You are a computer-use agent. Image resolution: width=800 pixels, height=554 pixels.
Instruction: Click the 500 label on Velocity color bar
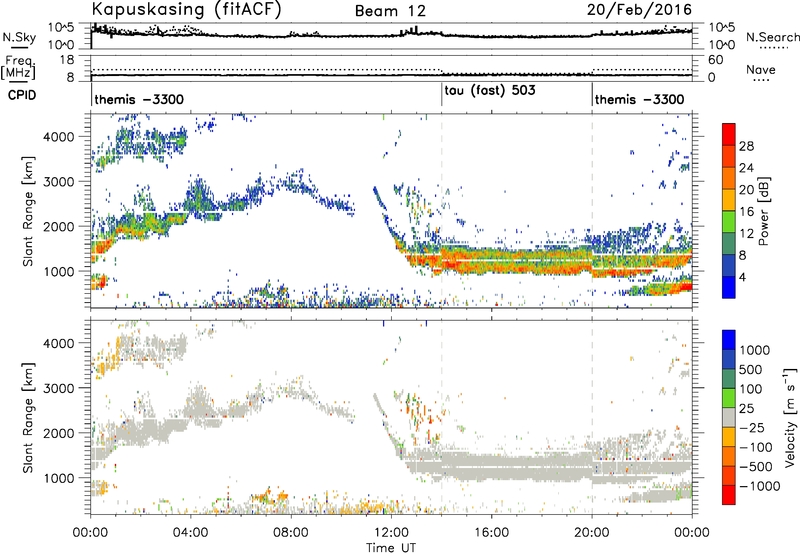tap(751, 370)
